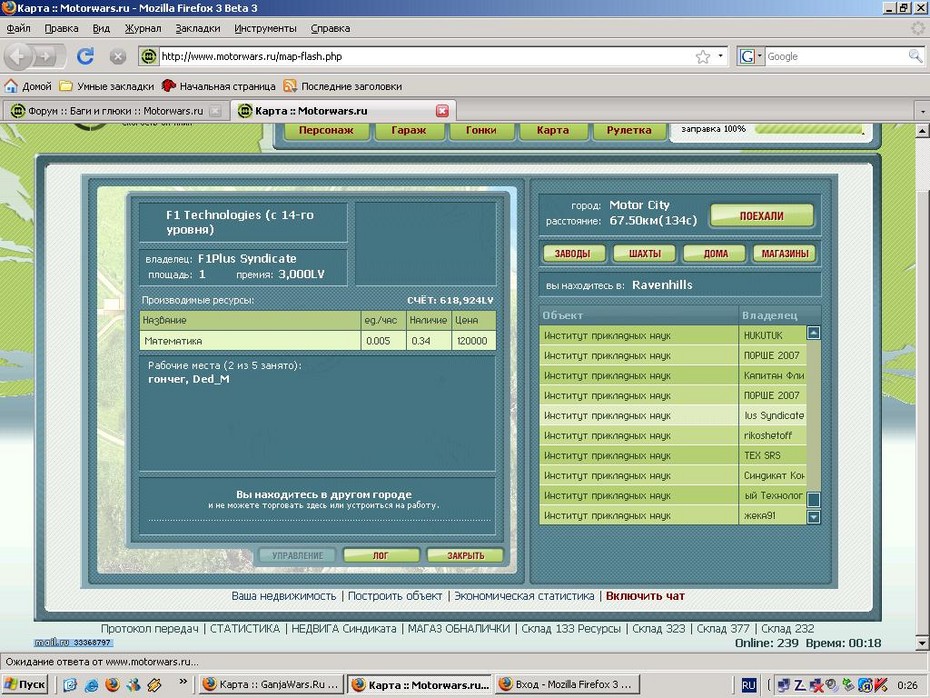Open the Файл menu
The image size is (930, 698).
coord(18,28)
